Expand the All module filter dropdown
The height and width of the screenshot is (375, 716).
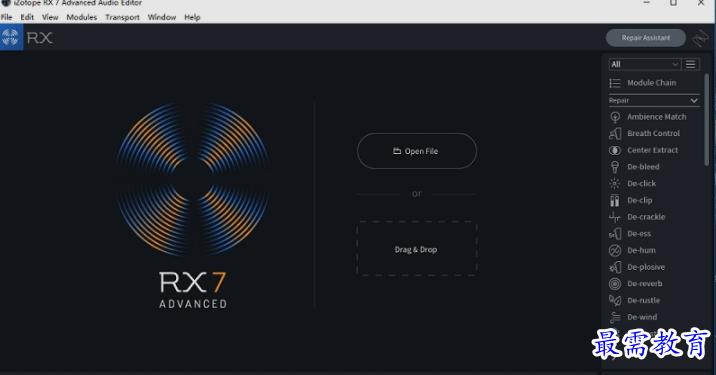pos(645,64)
